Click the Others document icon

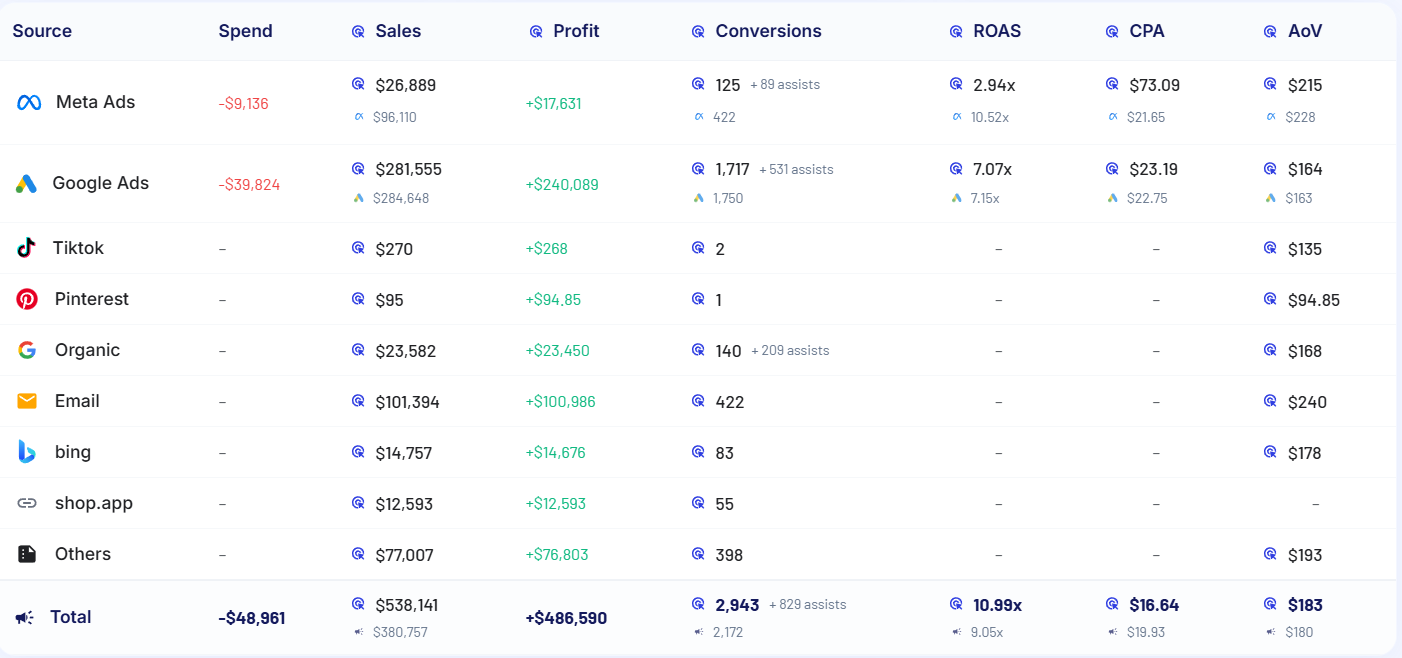pyautogui.click(x=27, y=554)
